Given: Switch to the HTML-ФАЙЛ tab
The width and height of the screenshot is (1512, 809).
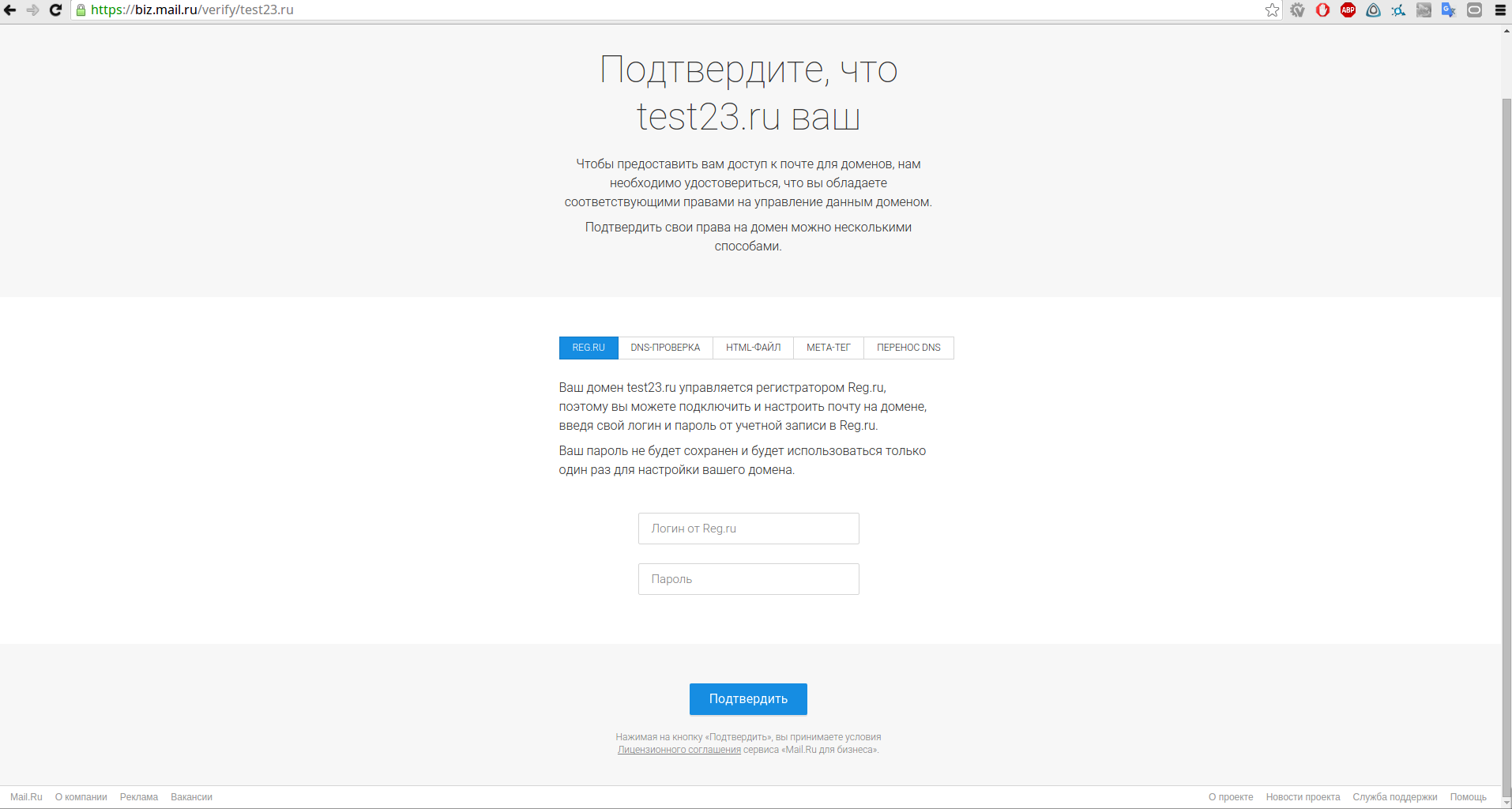Looking at the screenshot, I should [753, 348].
